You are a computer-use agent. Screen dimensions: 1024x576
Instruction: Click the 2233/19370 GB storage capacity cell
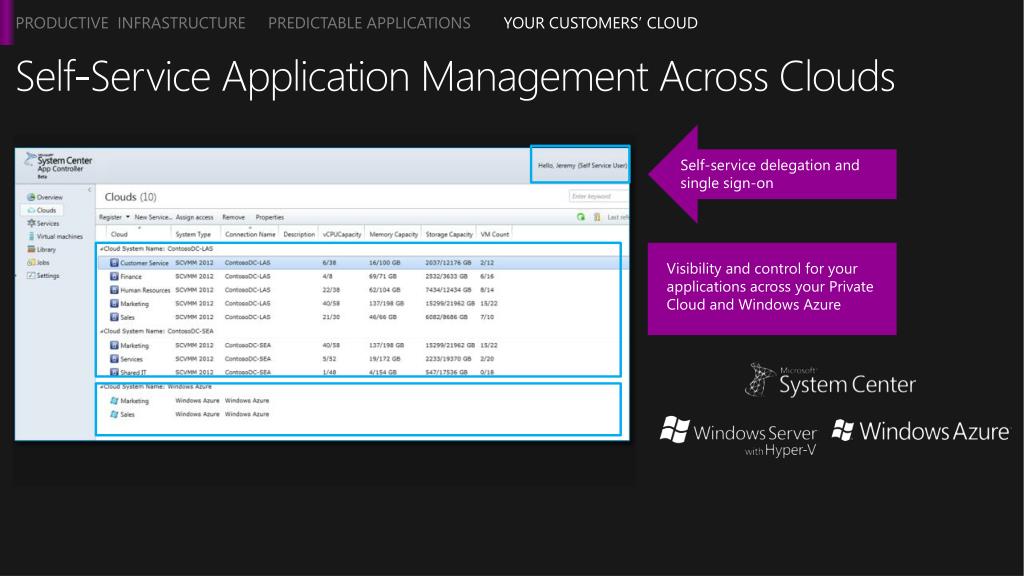(x=448, y=359)
